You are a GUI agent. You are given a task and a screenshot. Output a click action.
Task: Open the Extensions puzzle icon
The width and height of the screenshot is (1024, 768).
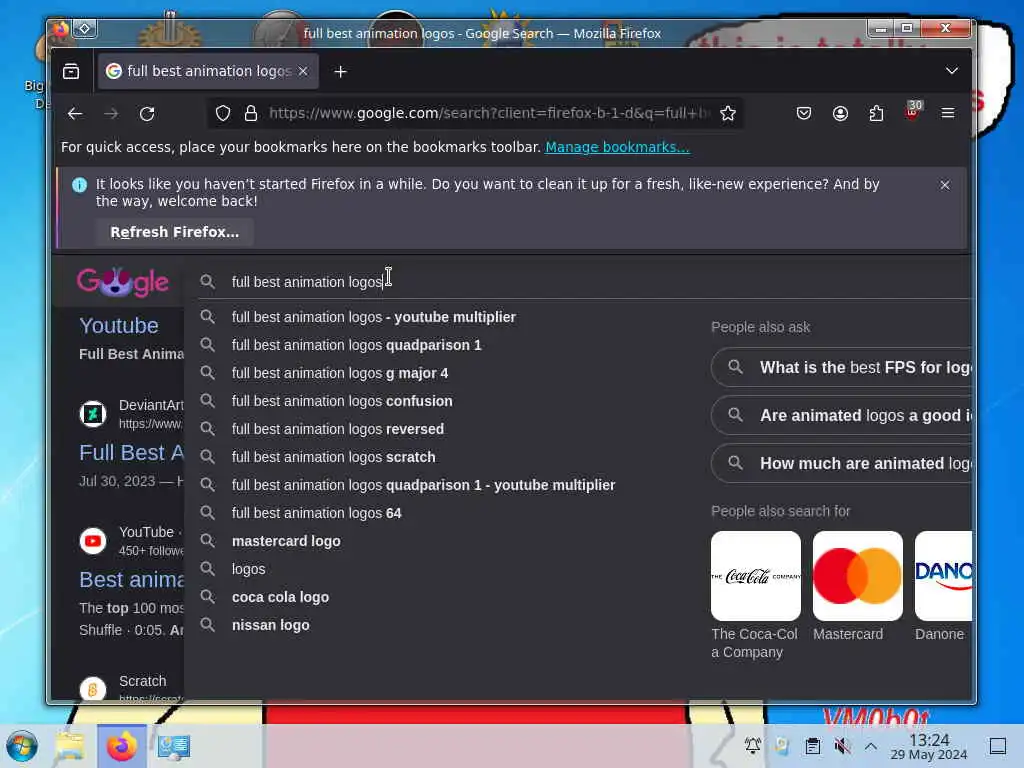coord(876,114)
